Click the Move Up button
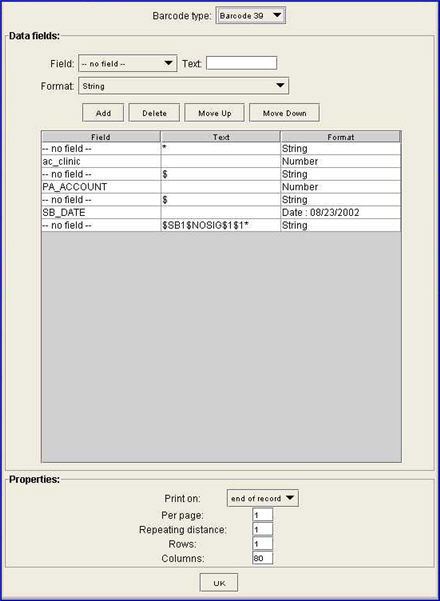The image size is (440, 601). (214, 113)
